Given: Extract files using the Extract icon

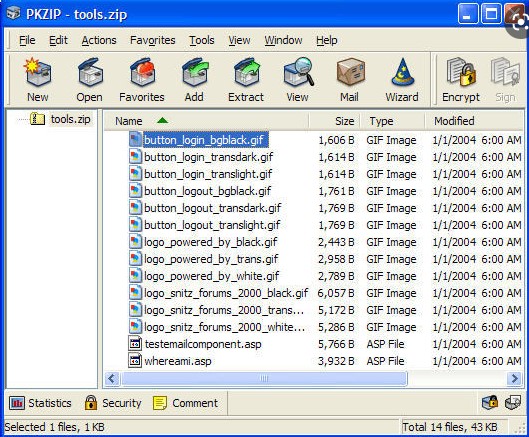Looking at the screenshot, I should (247, 72).
